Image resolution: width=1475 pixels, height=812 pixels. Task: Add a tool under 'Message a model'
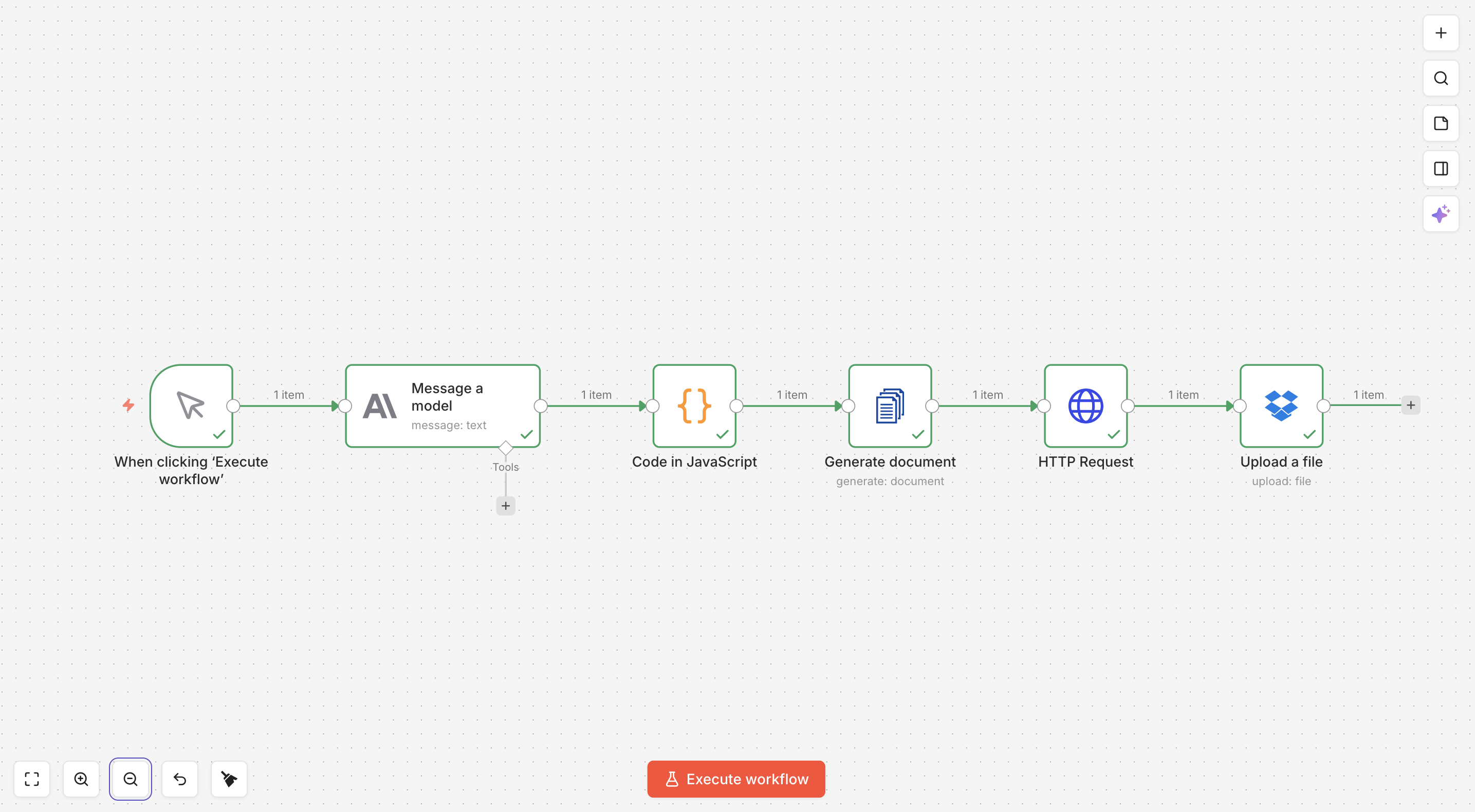pyautogui.click(x=506, y=506)
